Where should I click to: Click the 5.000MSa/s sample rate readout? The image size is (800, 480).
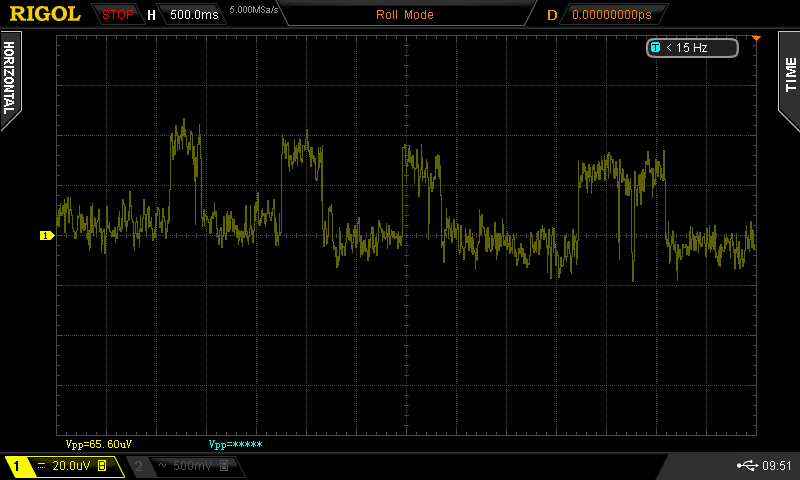coord(254,10)
